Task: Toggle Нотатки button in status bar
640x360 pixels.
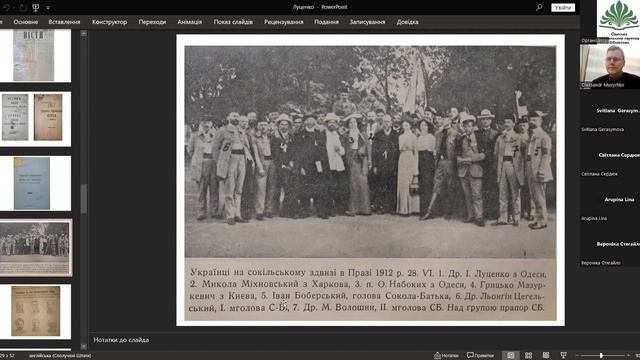Action: [x=446, y=356]
